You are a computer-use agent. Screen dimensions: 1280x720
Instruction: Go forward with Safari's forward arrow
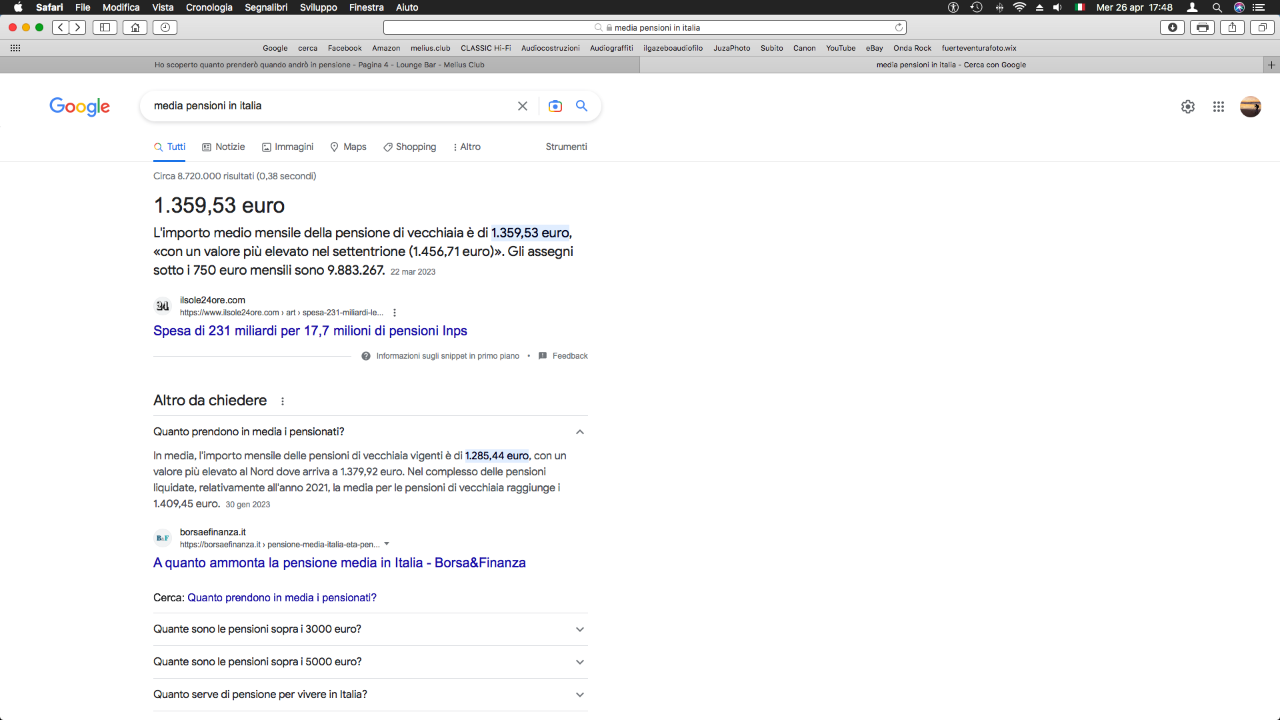78,27
